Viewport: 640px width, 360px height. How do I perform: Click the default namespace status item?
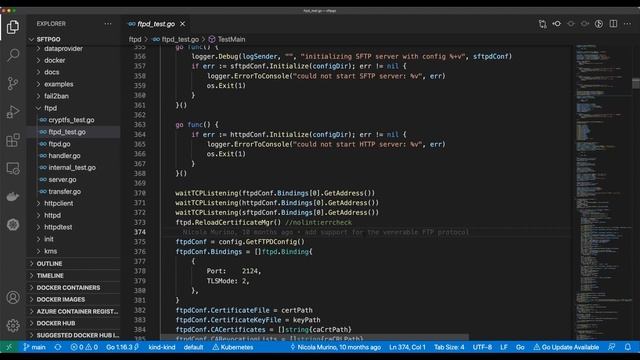(x=193, y=347)
